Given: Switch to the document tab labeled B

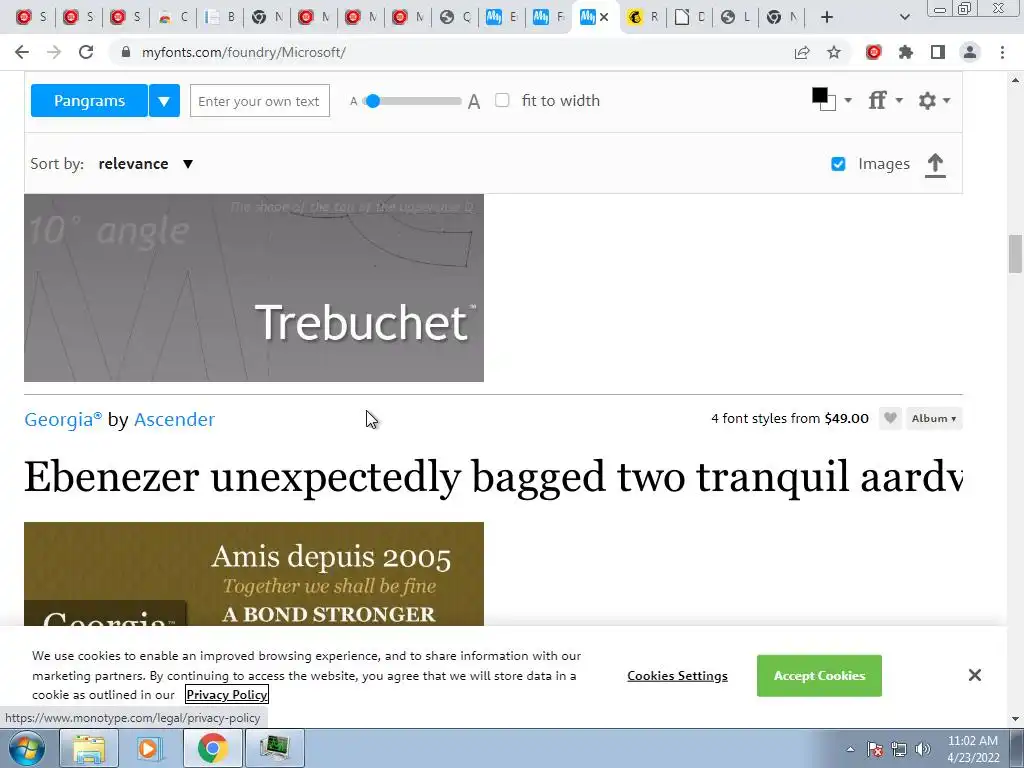Looking at the screenshot, I should (x=219, y=17).
